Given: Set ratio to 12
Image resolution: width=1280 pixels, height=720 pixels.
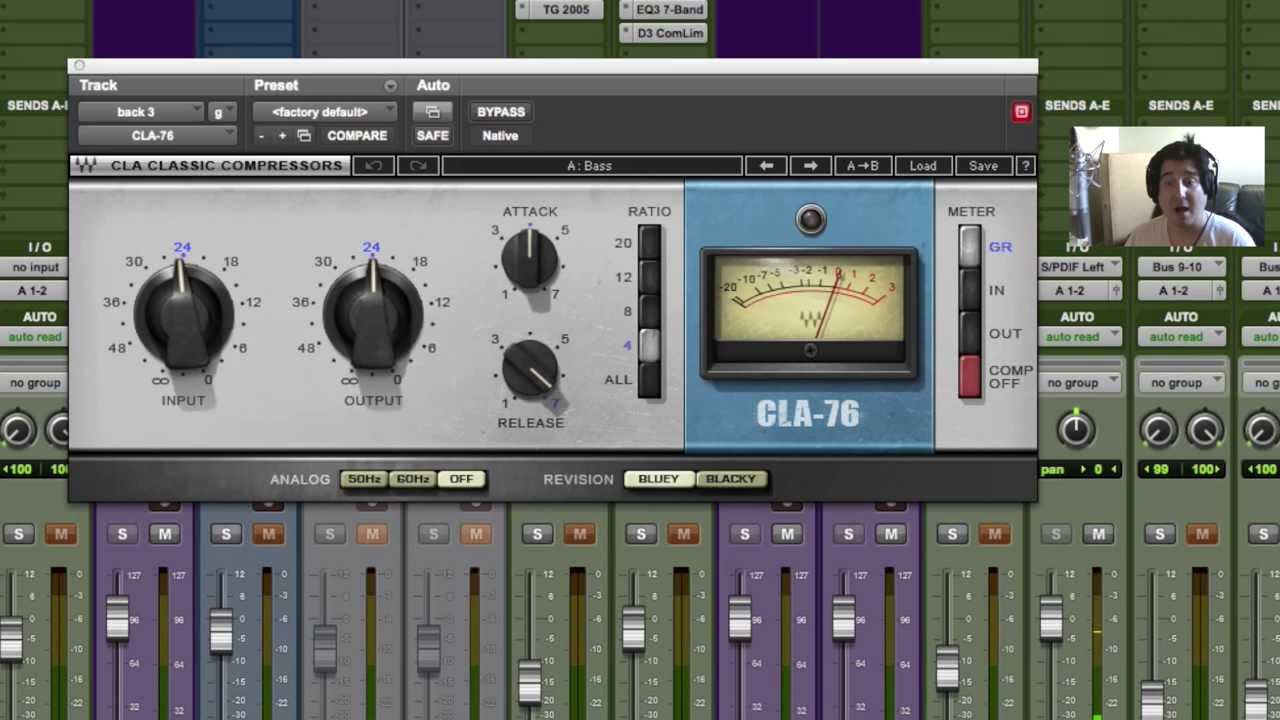Looking at the screenshot, I should click(x=649, y=277).
